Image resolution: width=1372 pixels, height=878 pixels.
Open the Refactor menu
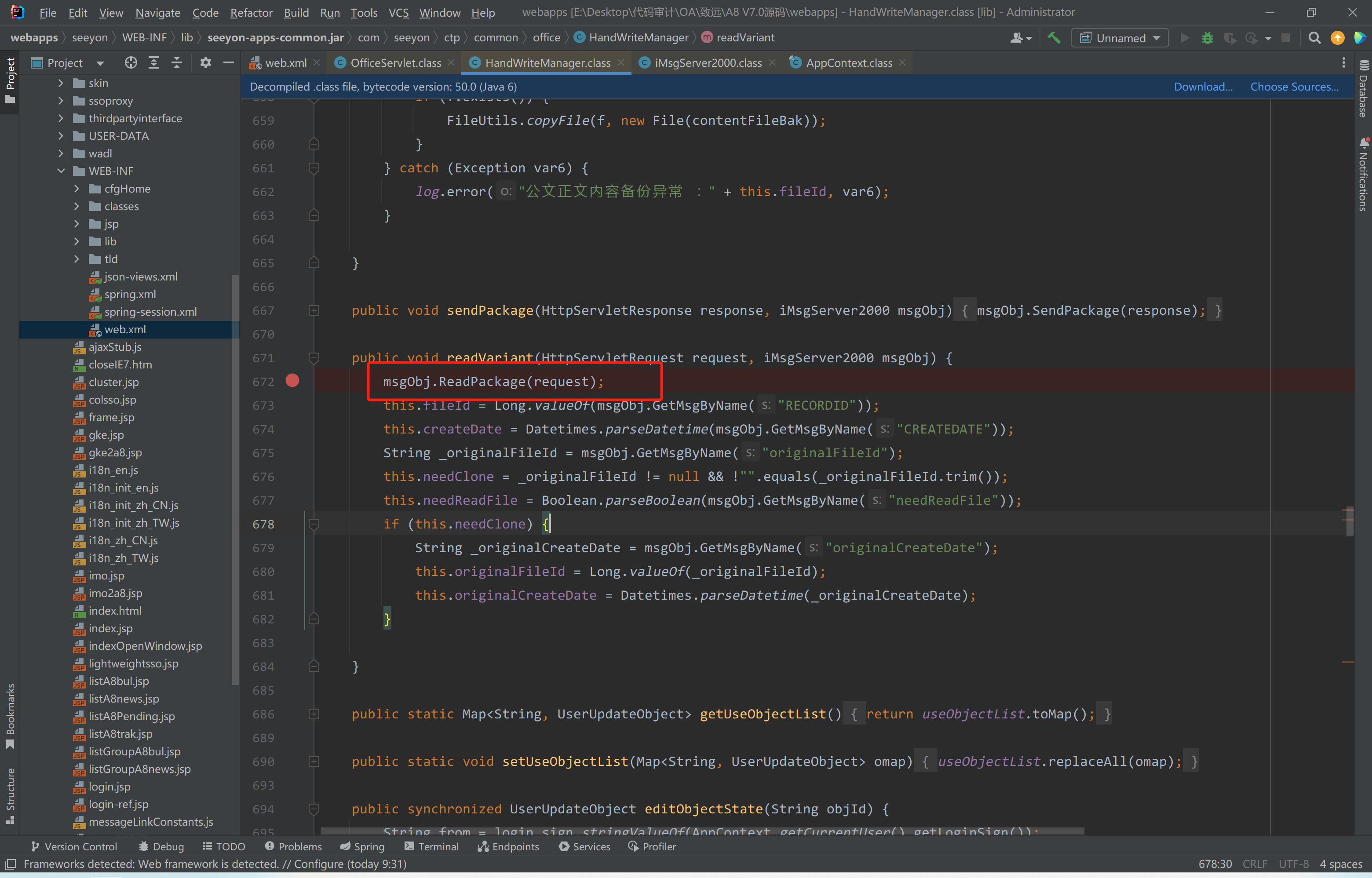pos(251,13)
